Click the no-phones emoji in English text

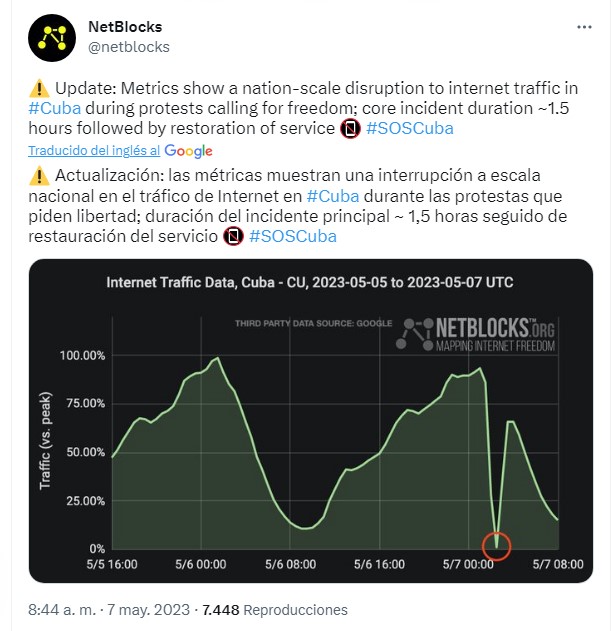click(350, 129)
